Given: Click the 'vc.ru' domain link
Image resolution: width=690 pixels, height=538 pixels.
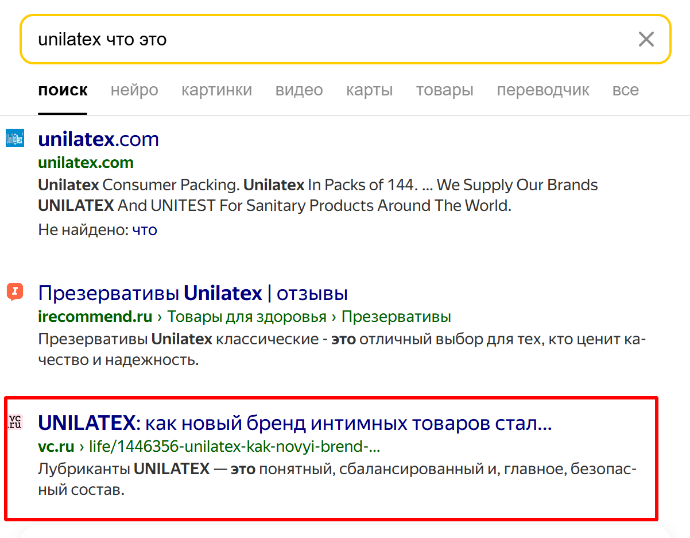Looking at the screenshot, I should (56, 446).
